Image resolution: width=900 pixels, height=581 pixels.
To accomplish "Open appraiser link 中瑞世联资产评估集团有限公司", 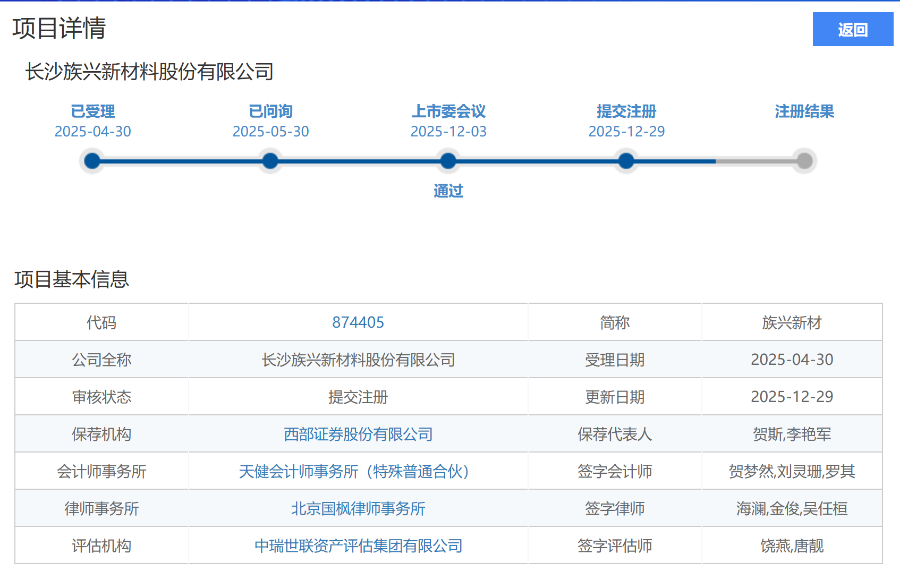I will (358, 545).
